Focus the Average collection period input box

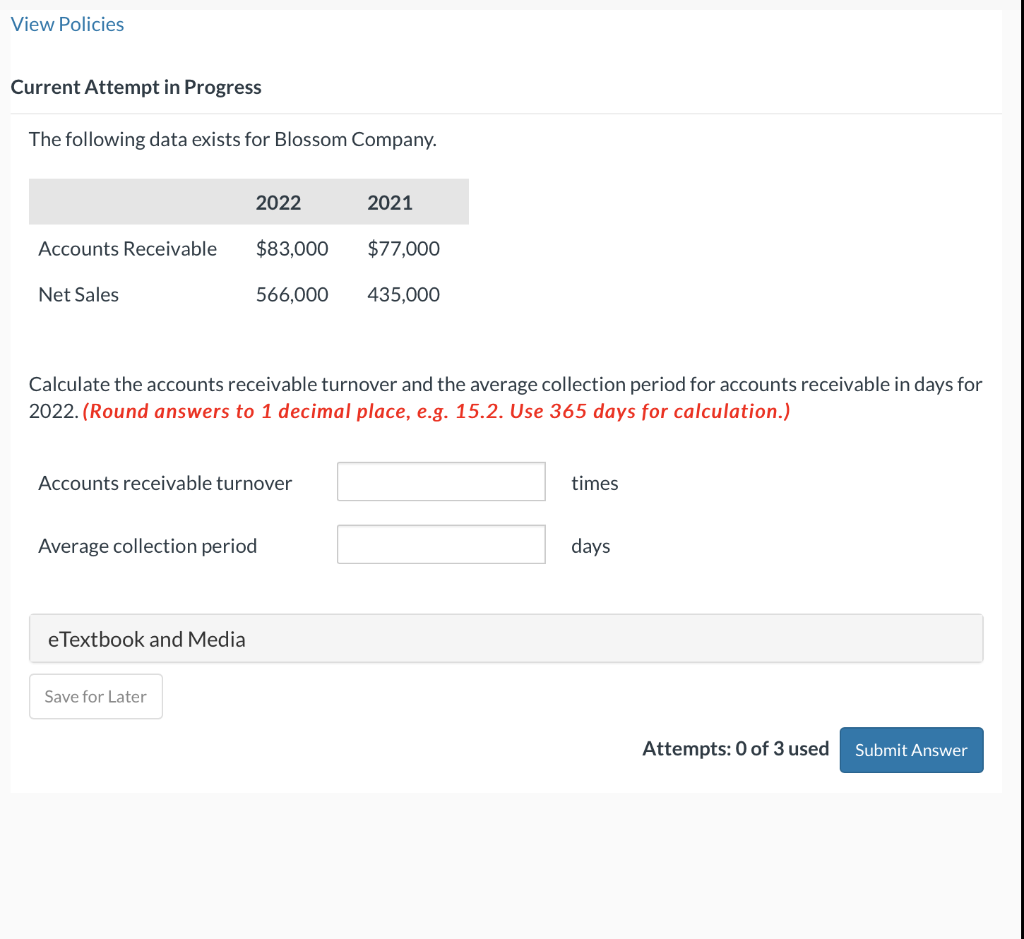coord(441,545)
